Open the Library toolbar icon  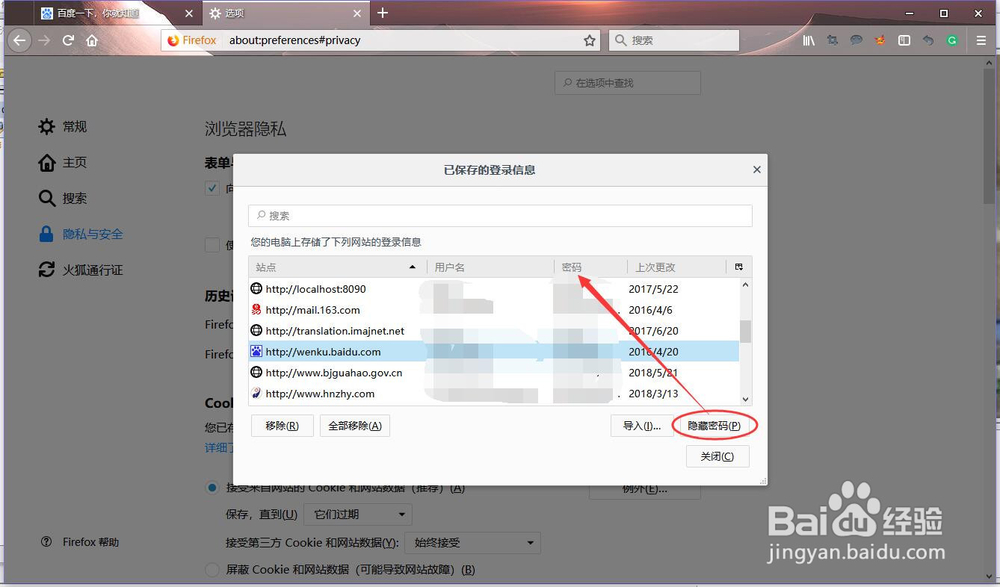coord(809,40)
